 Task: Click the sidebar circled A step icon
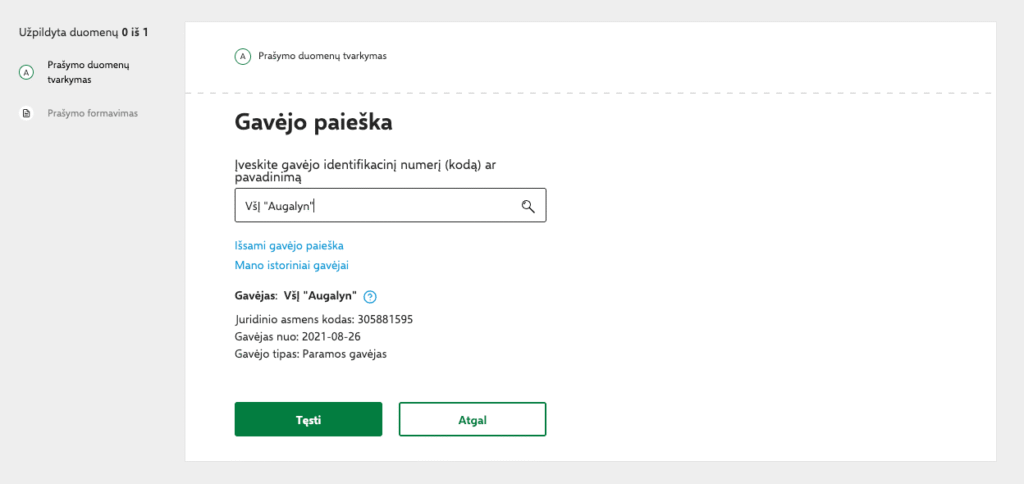[27, 73]
